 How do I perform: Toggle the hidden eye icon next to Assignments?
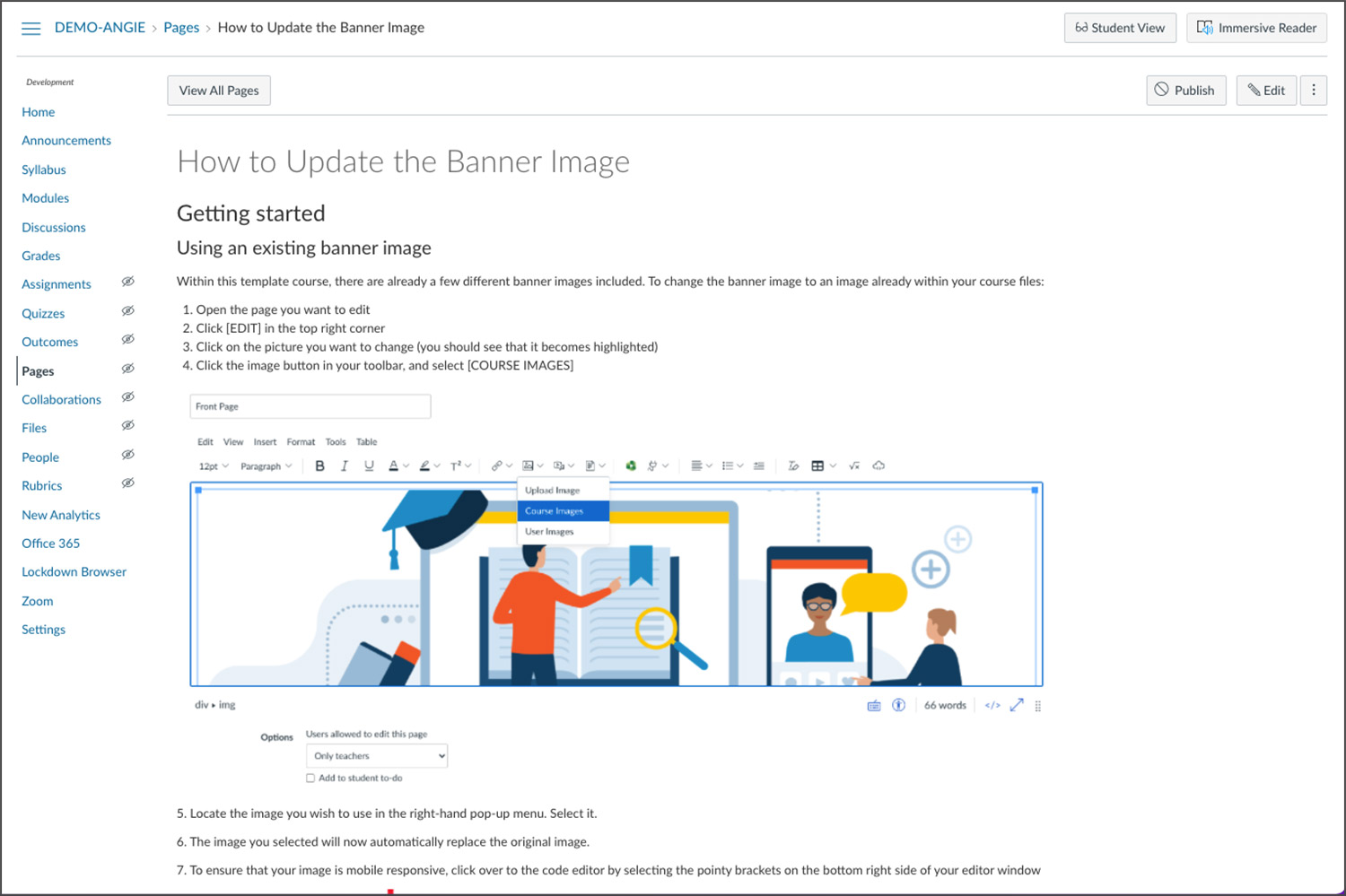point(127,282)
